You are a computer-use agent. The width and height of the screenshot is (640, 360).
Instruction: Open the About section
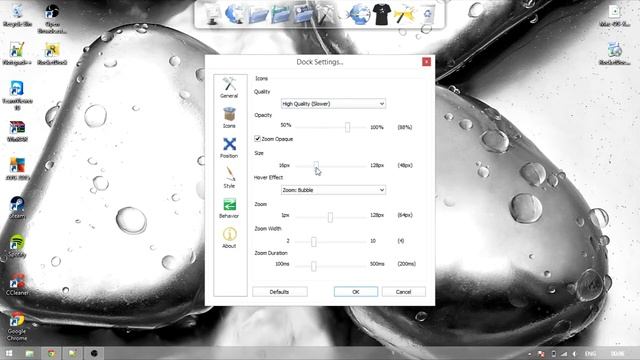point(229,238)
